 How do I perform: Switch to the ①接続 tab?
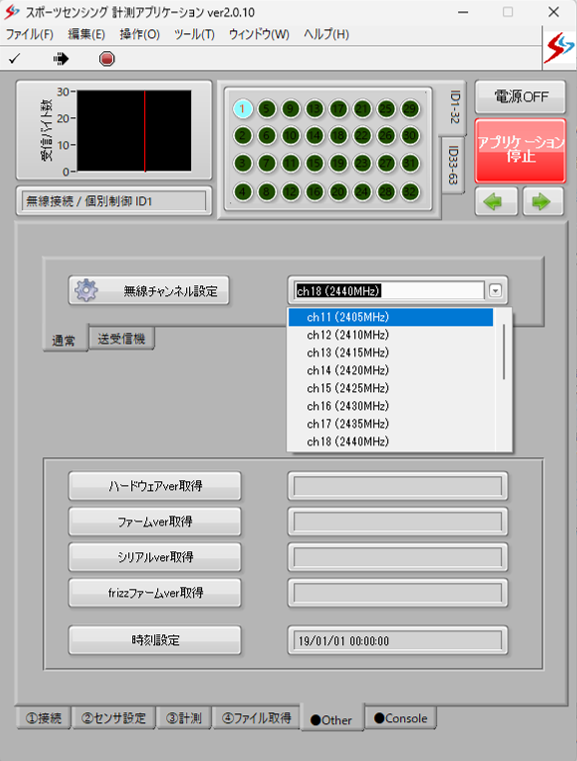(x=43, y=718)
